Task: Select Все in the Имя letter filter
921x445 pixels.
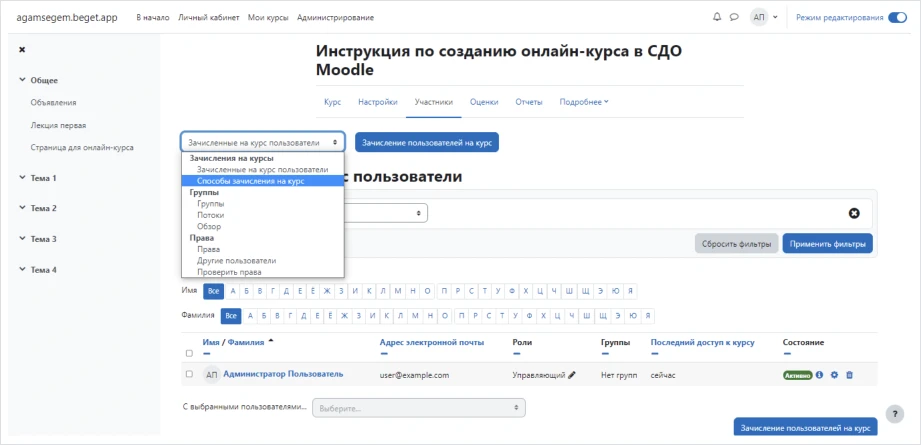Action: pyautogui.click(x=214, y=291)
